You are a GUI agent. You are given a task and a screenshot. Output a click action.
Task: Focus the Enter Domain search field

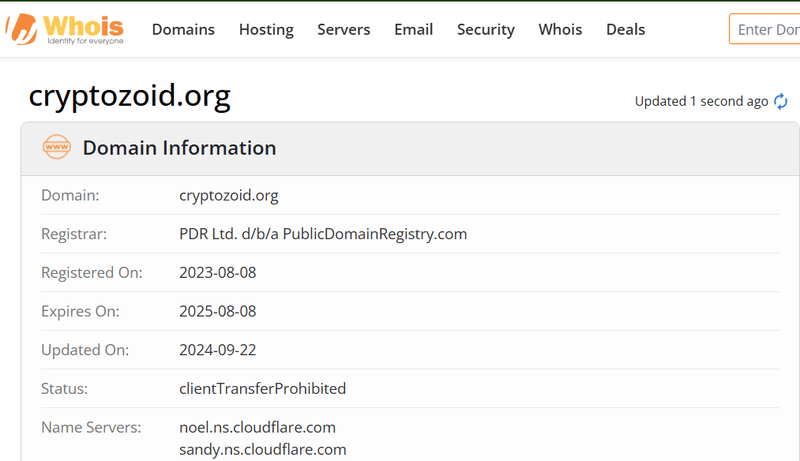765,29
